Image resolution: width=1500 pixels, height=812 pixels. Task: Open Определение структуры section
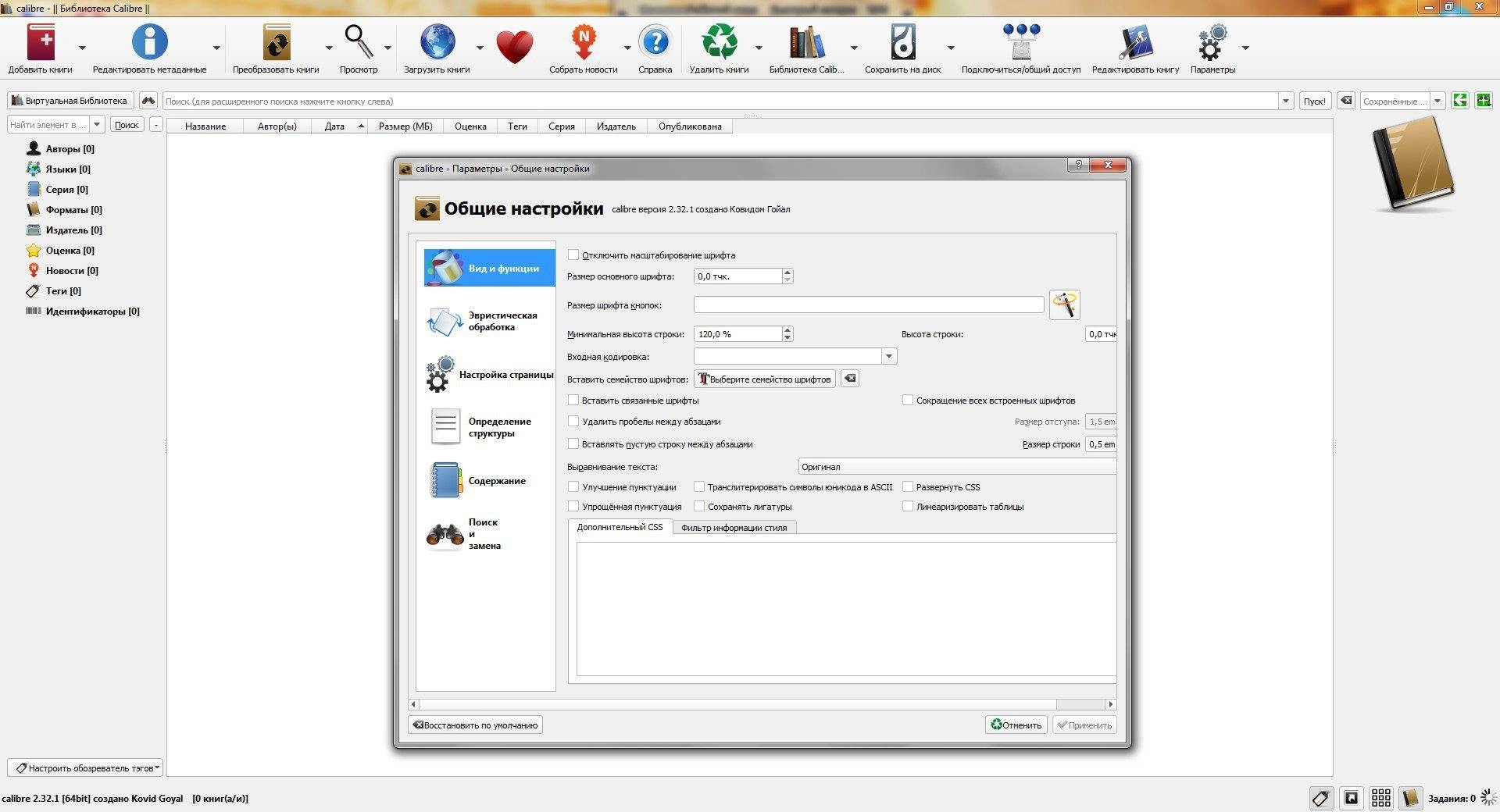pyautogui.click(x=490, y=427)
